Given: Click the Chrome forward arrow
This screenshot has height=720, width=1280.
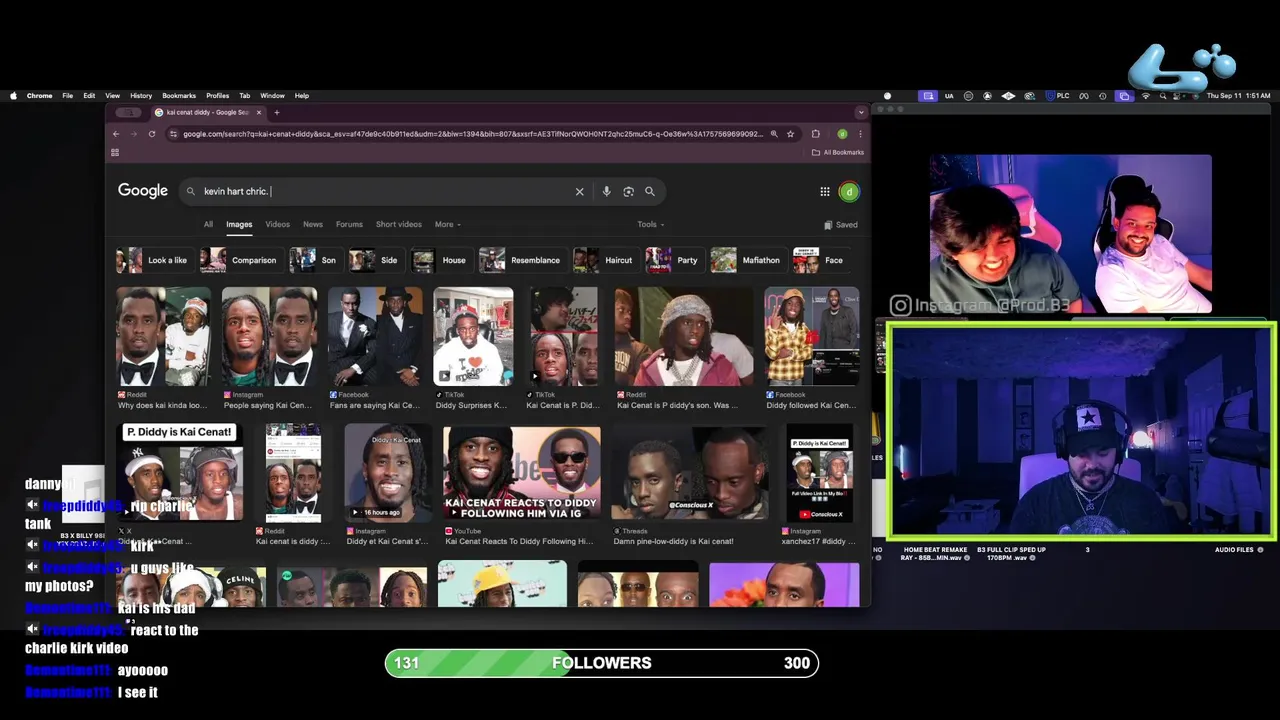Looking at the screenshot, I should click(134, 134).
